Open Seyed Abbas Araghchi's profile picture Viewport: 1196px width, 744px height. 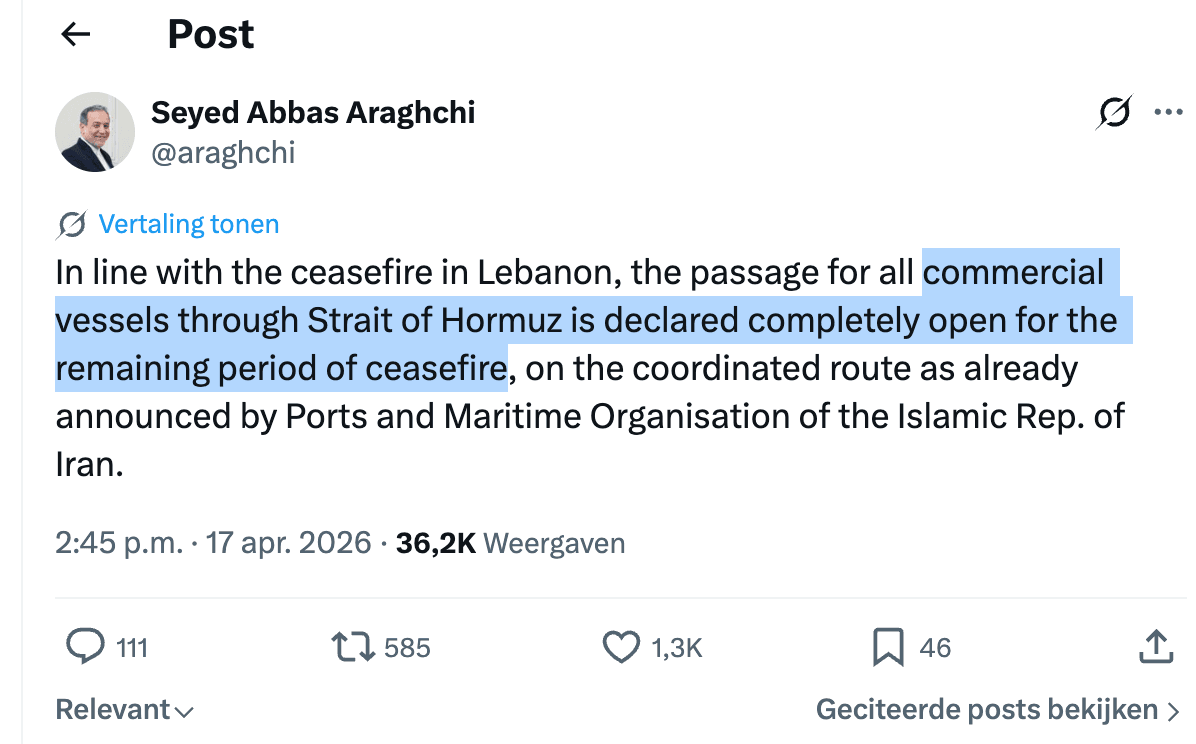pos(96,131)
